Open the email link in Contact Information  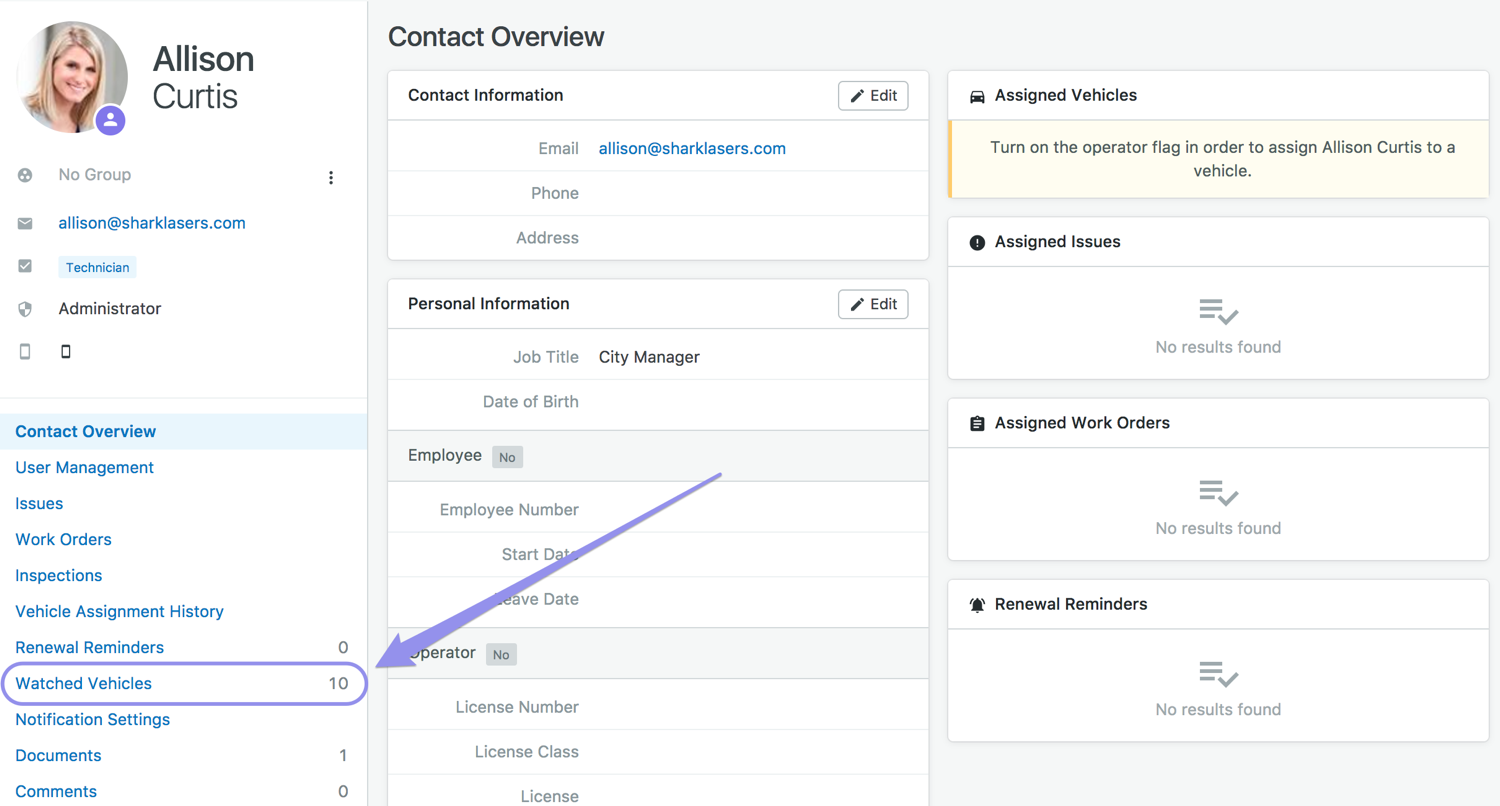(x=692, y=149)
